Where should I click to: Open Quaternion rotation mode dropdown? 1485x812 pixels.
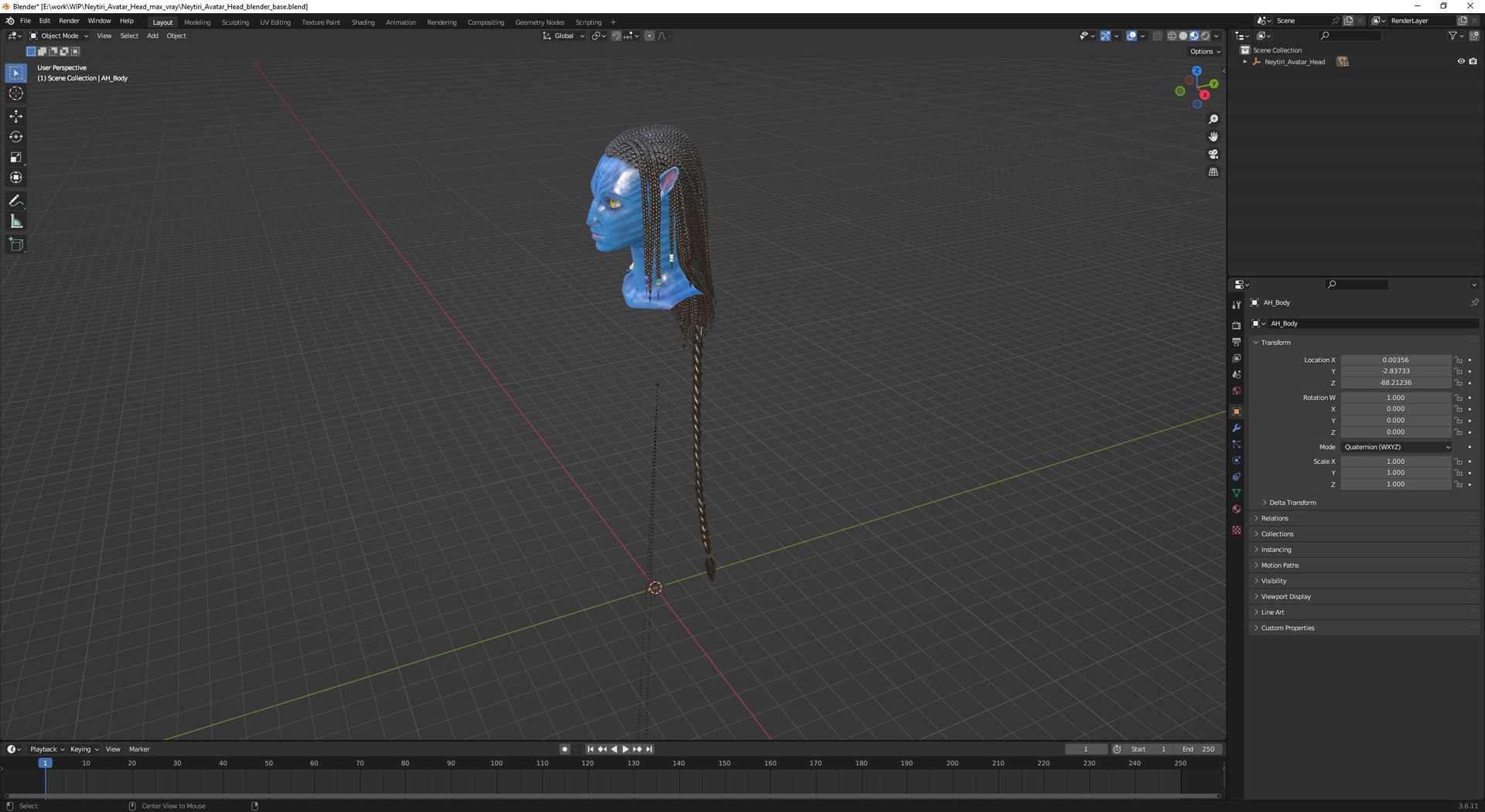click(1397, 447)
